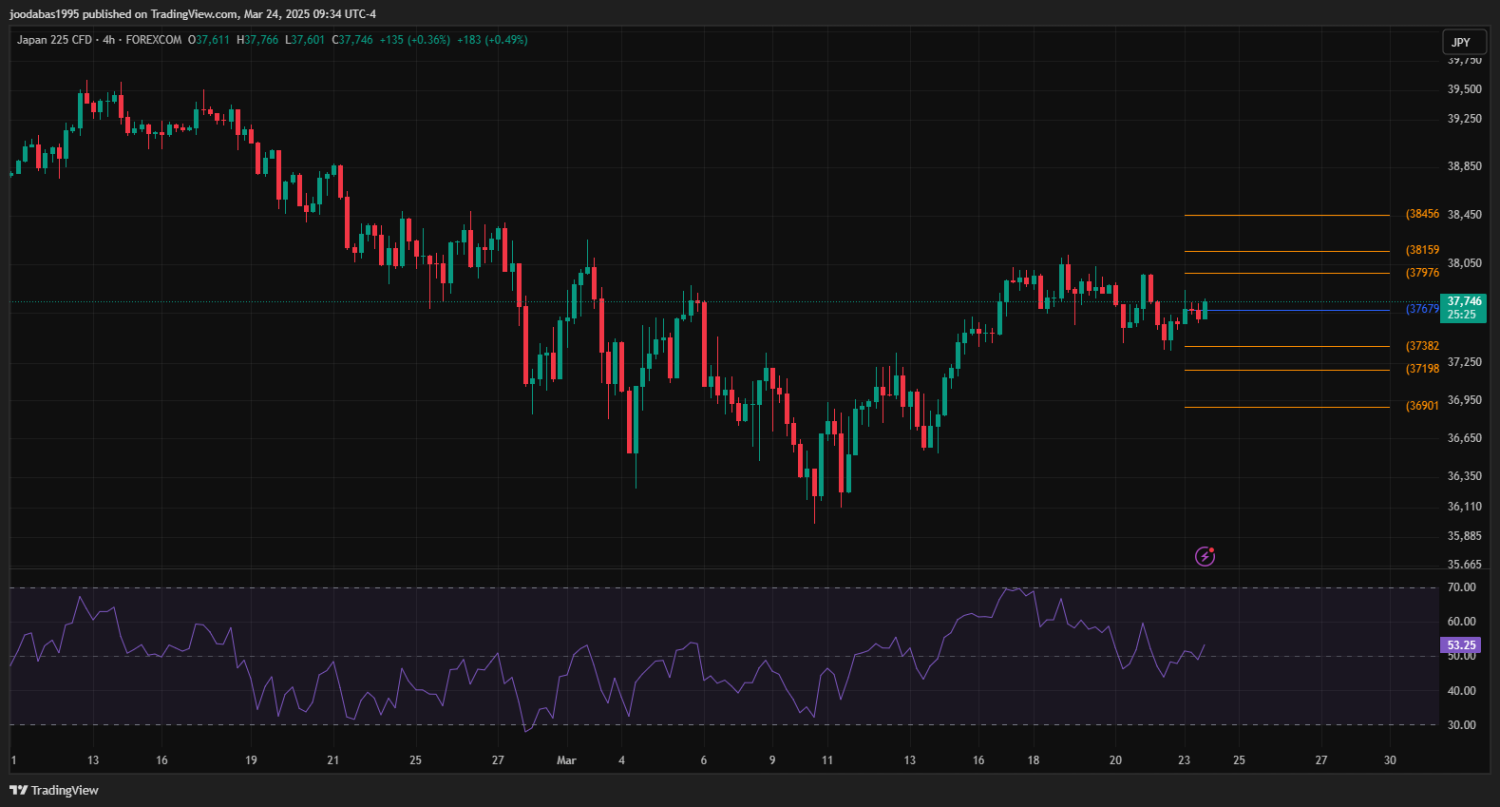
Task: Click date label 30 on time axis
Action: coord(1389,760)
